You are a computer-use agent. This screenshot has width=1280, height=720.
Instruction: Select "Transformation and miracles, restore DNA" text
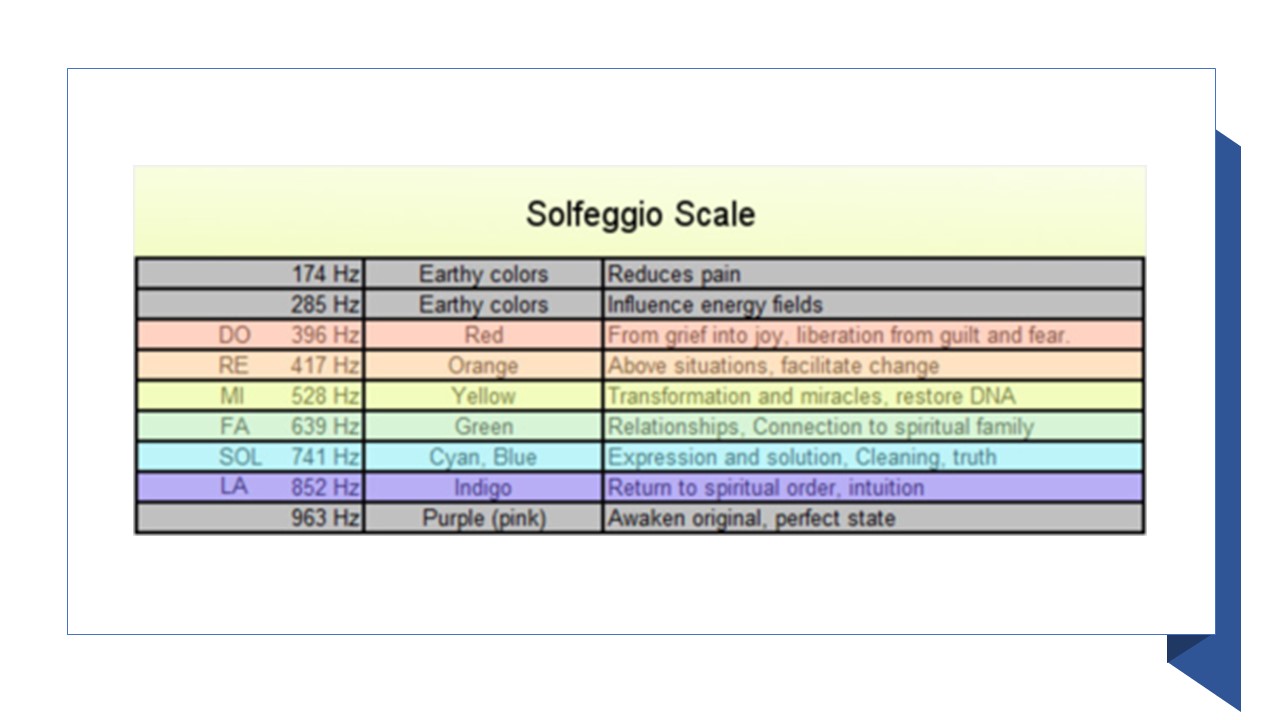tap(811, 396)
